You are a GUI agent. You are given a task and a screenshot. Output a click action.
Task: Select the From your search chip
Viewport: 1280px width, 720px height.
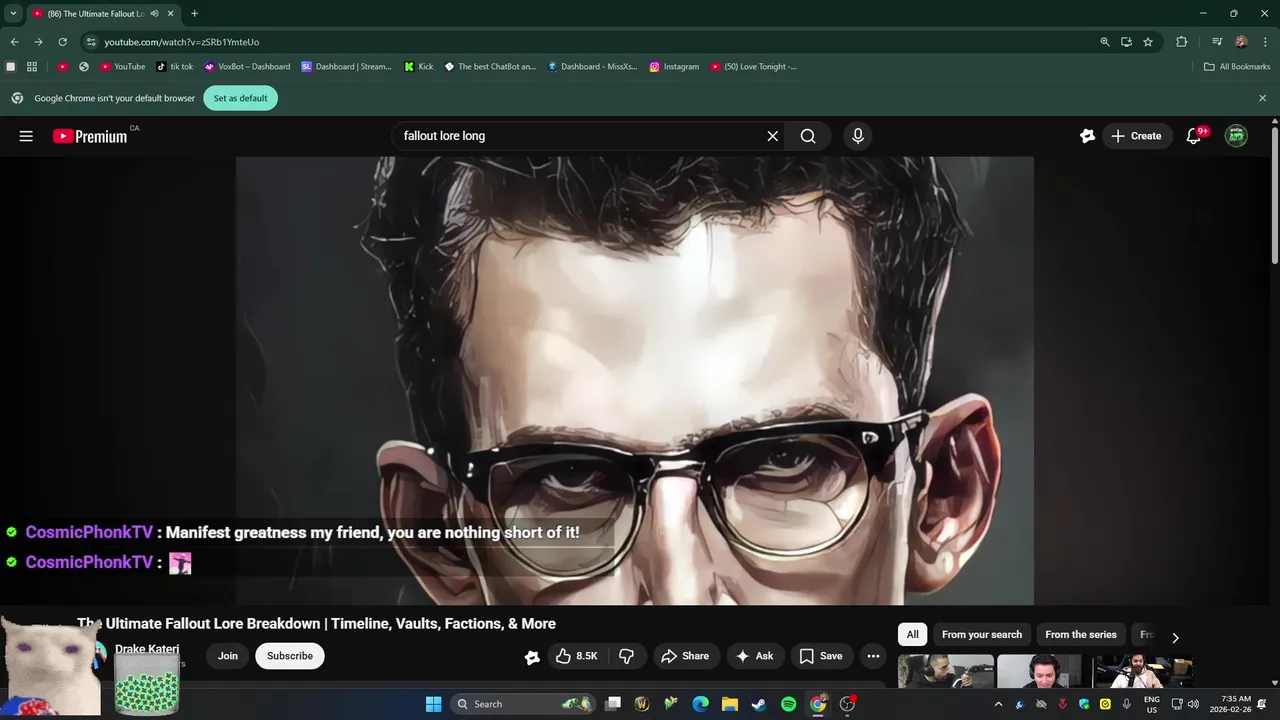pyautogui.click(x=982, y=635)
